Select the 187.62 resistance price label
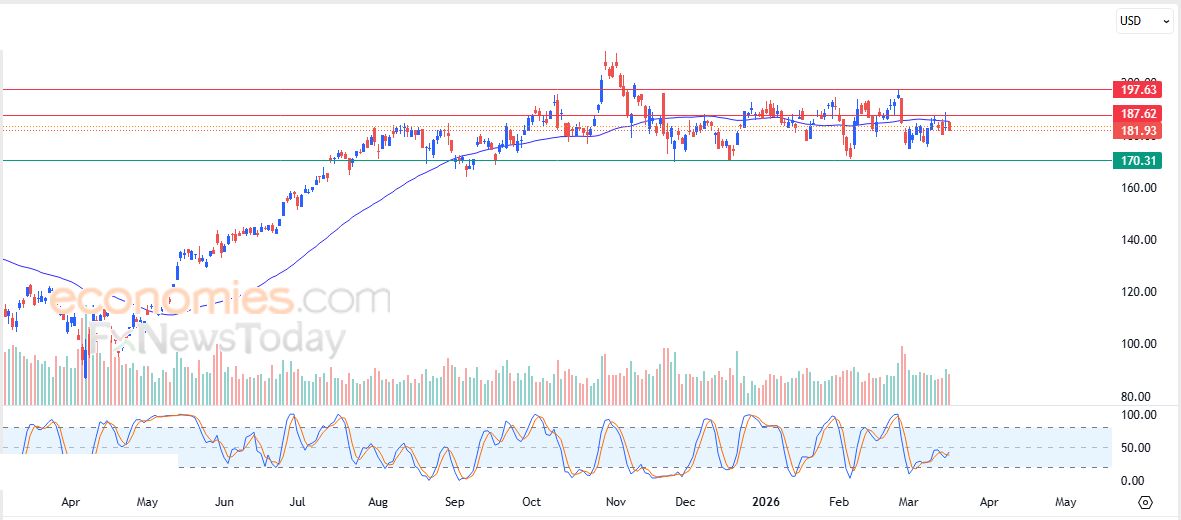1181x520 pixels. pyautogui.click(x=1136, y=115)
